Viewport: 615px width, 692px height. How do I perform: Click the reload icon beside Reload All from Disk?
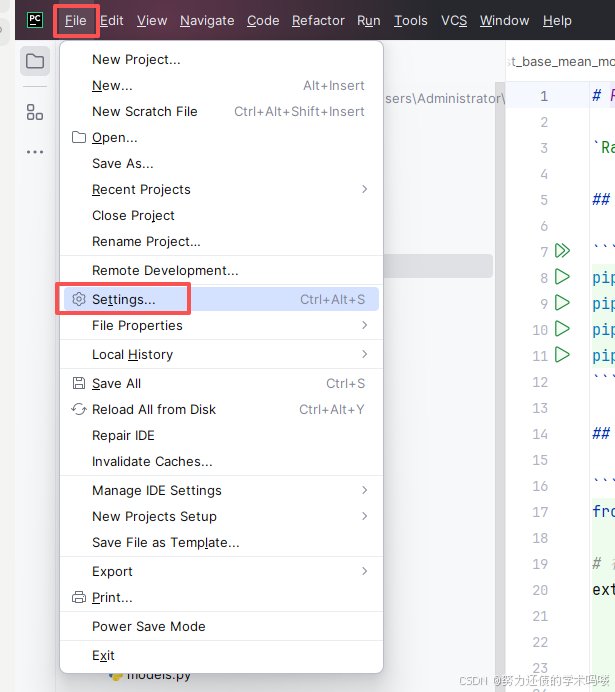[79, 409]
